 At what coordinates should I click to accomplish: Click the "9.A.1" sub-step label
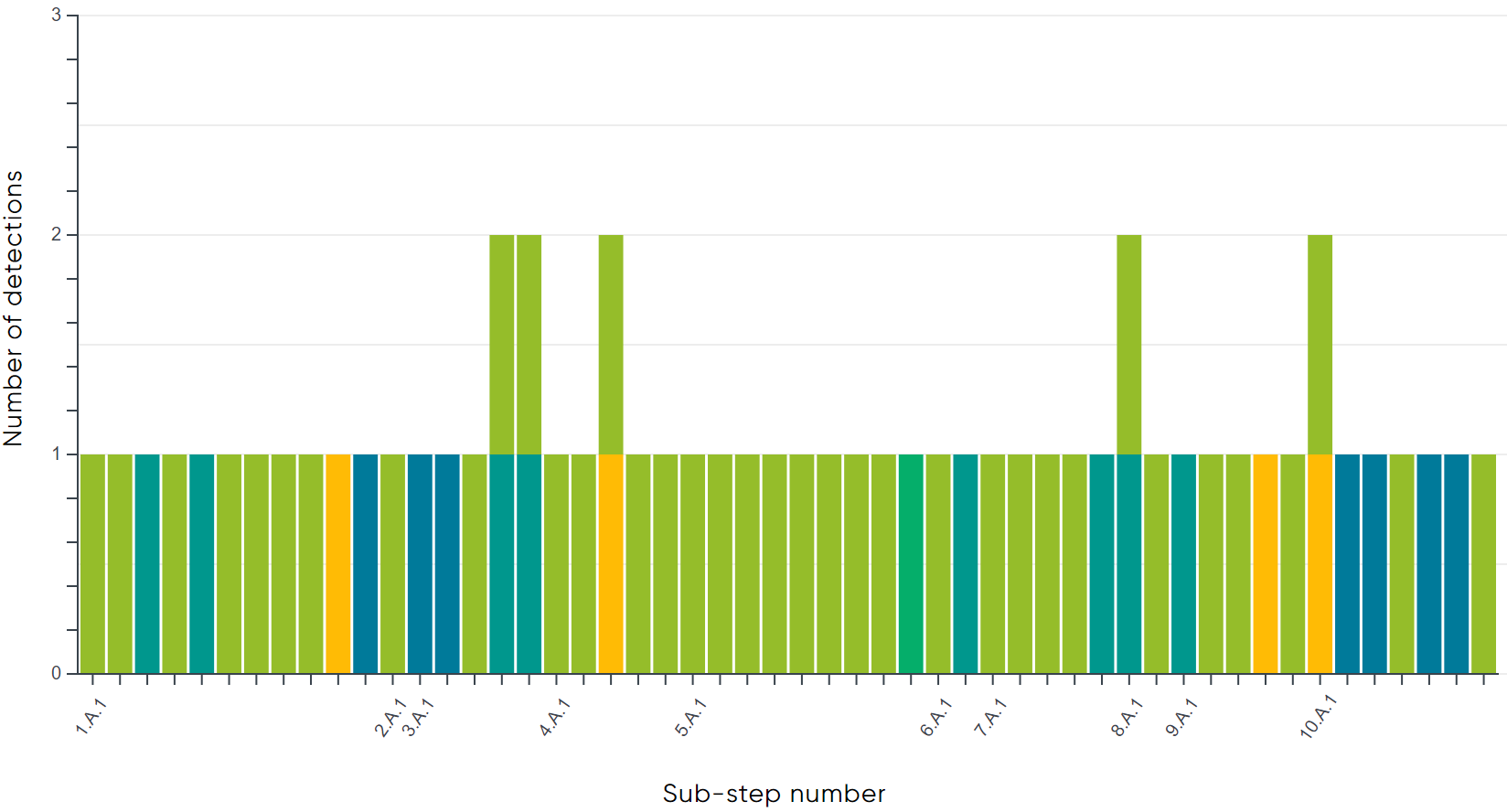[x=1181, y=717]
